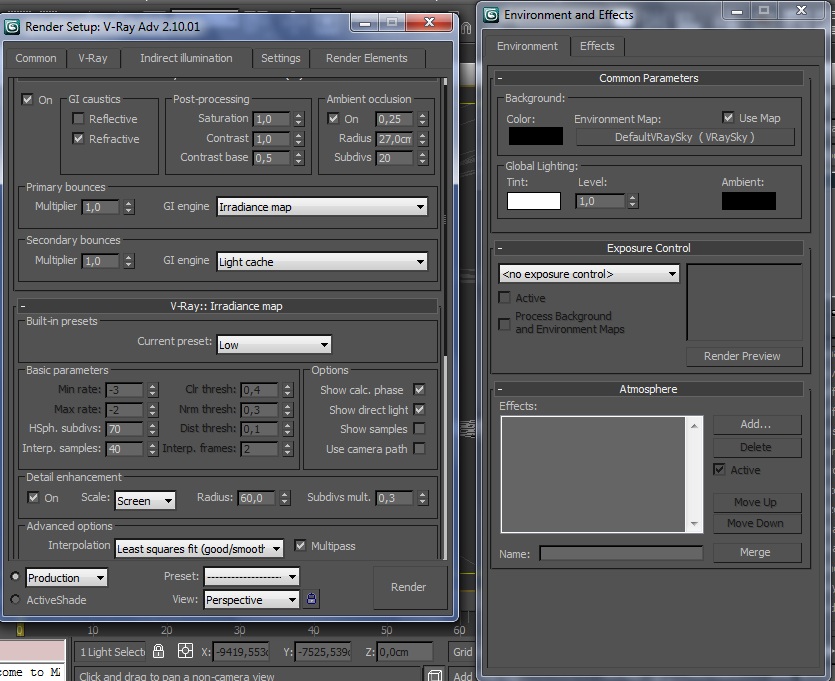Open the Scale Screen dropdown
Image resolution: width=835 pixels, height=681 pixels.
(145, 501)
